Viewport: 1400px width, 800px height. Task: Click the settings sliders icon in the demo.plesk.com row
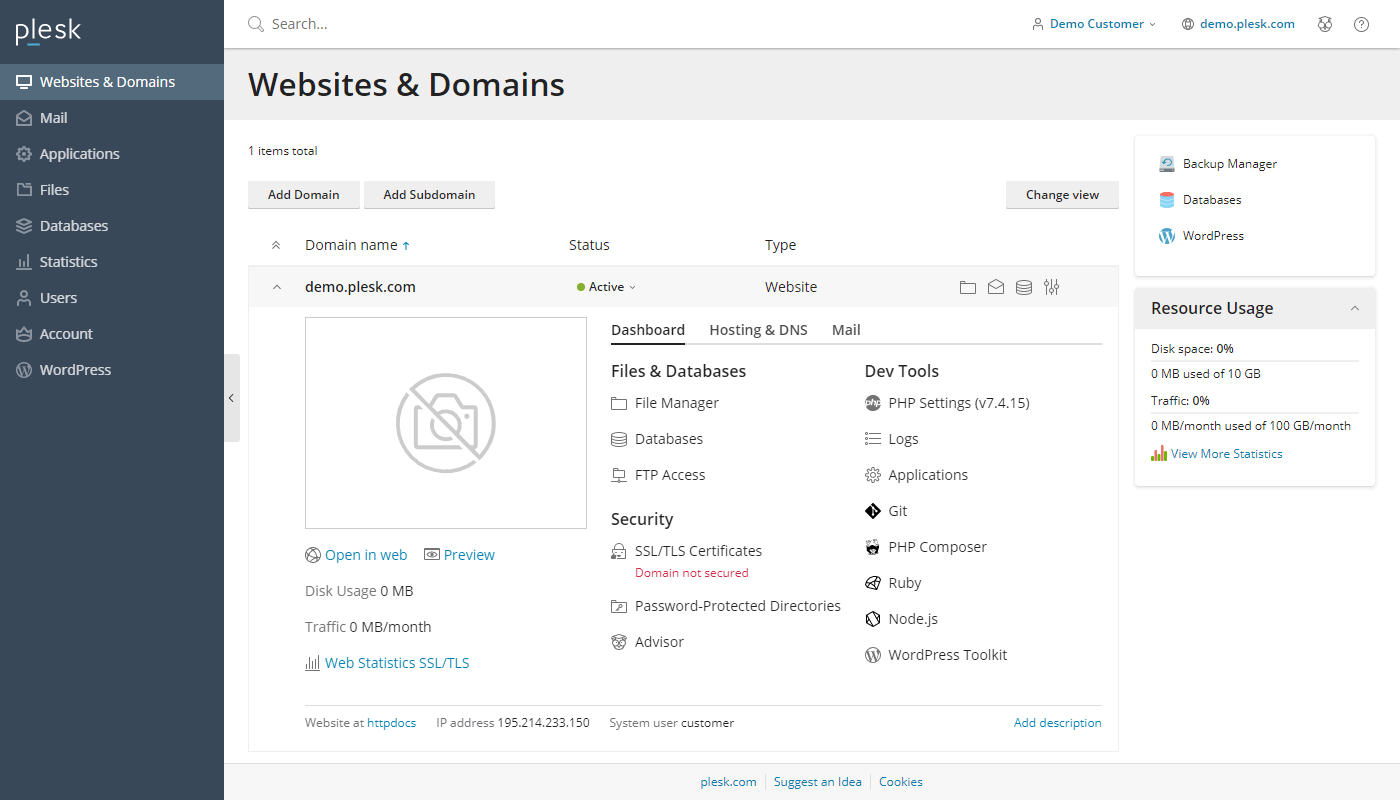point(1051,287)
